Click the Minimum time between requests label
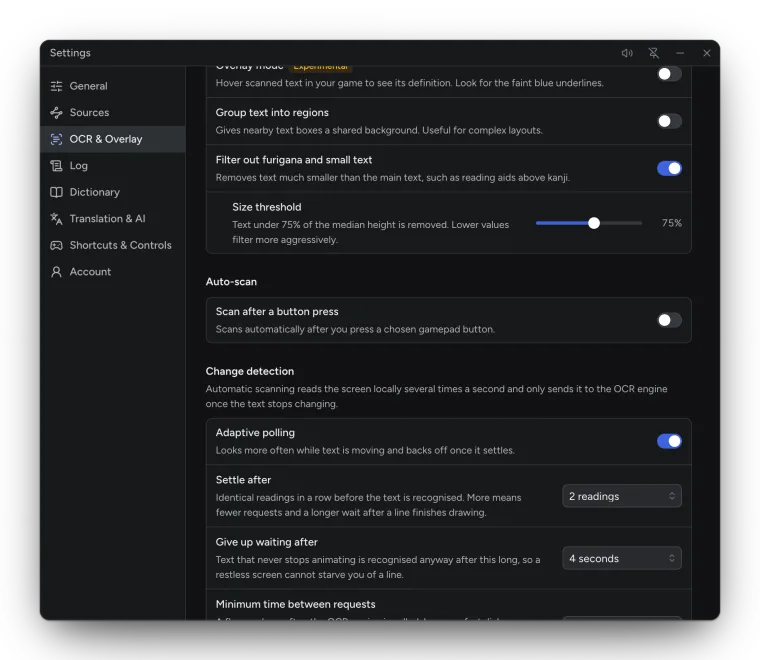760x660 pixels. point(296,605)
